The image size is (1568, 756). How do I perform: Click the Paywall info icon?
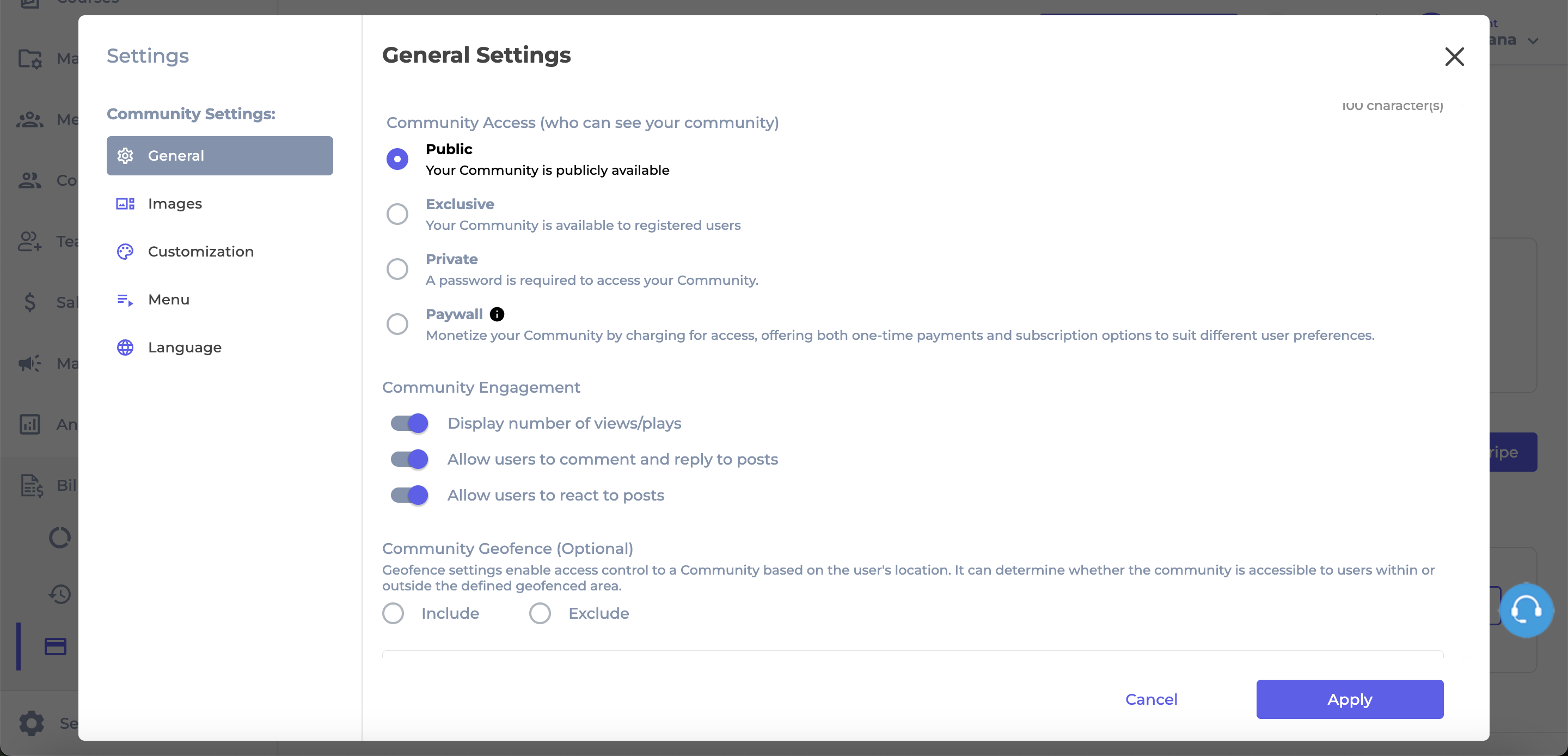coord(497,314)
